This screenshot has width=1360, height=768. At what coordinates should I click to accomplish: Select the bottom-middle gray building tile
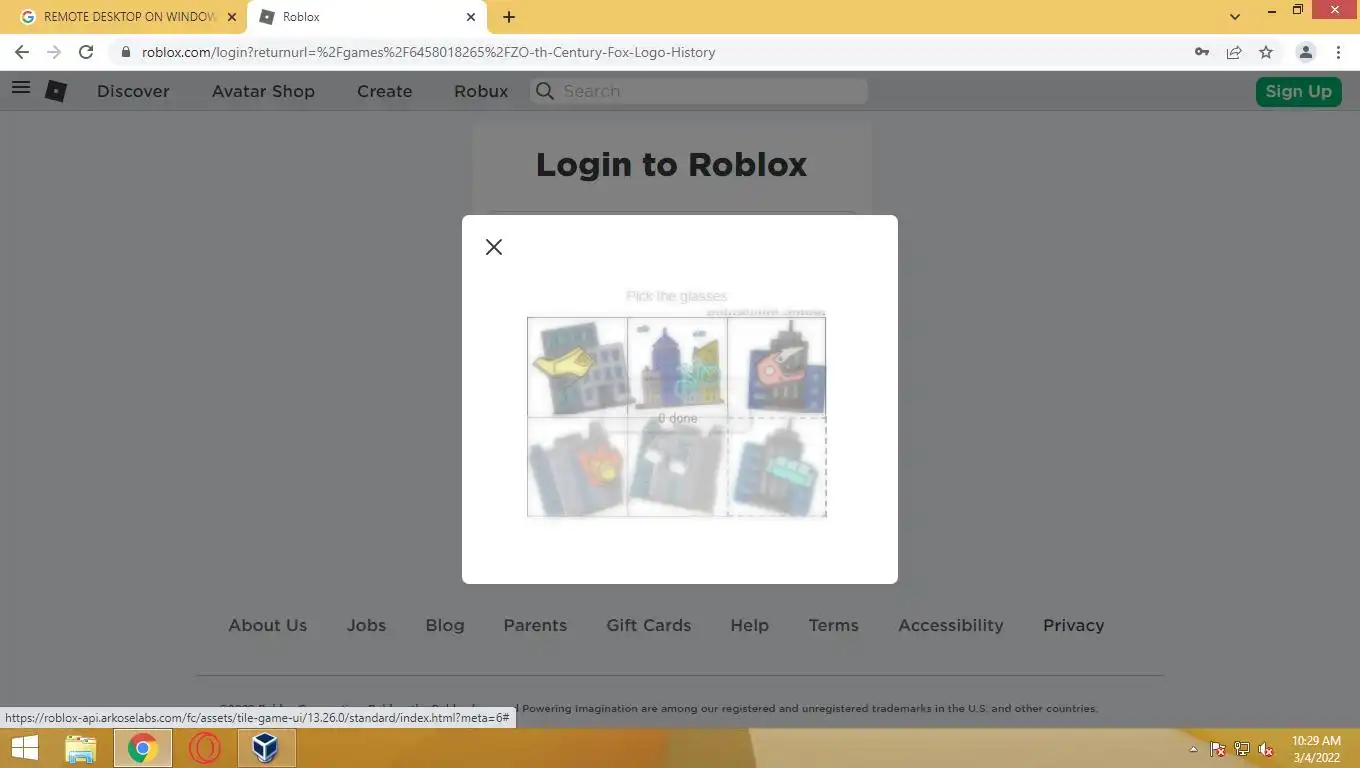point(677,467)
